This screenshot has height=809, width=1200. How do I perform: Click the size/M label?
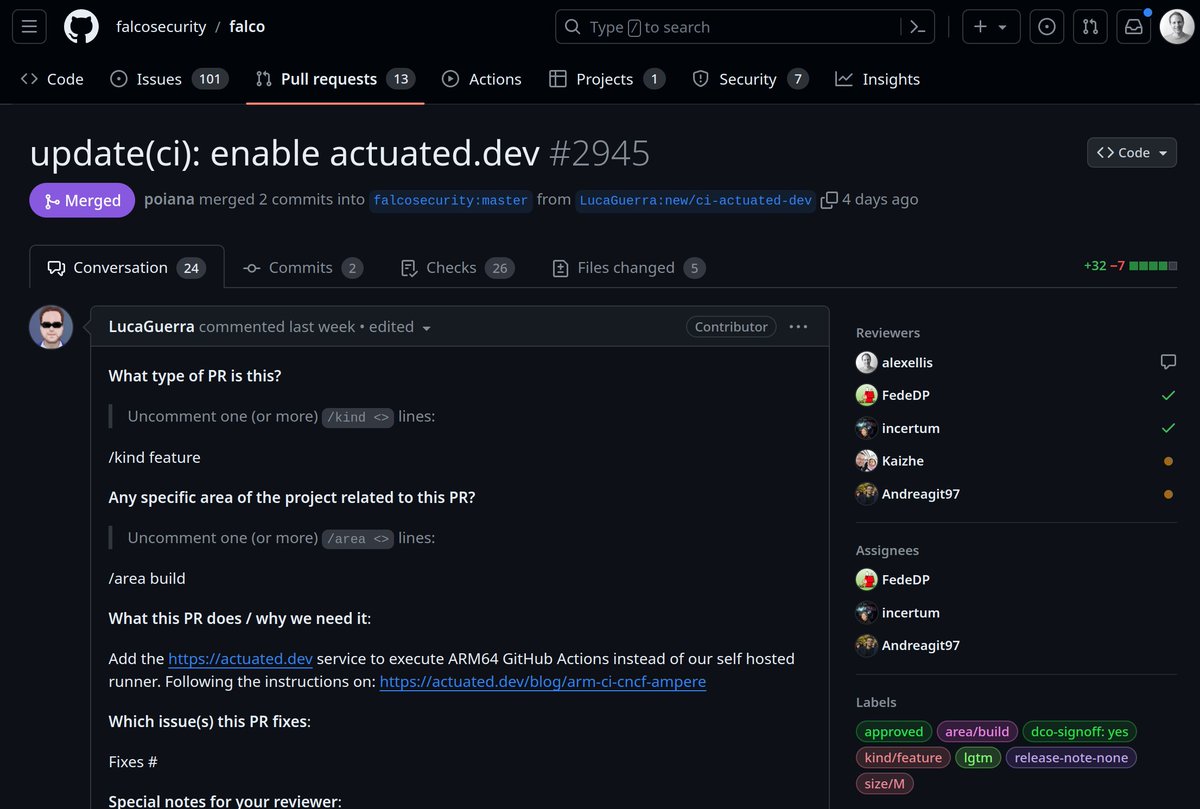point(884,783)
